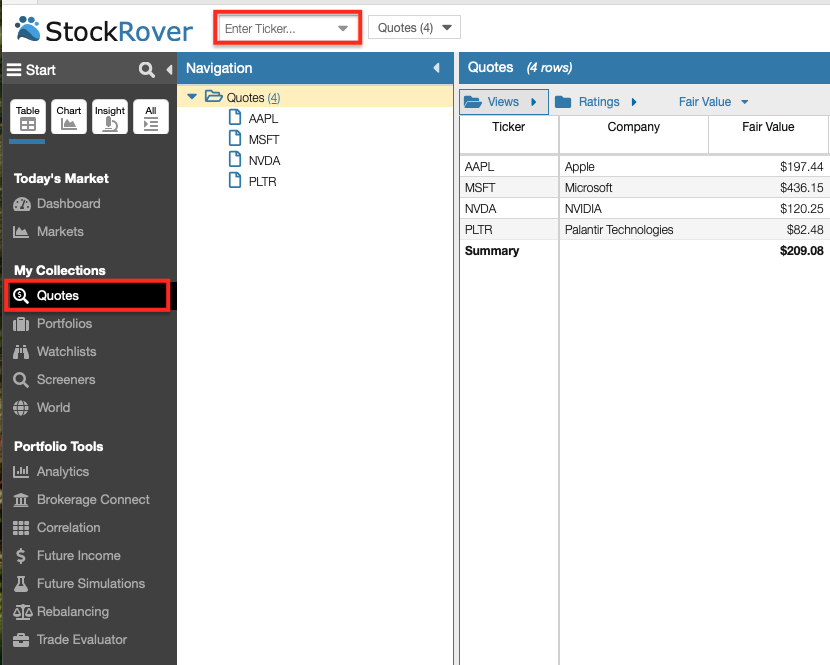Click Palantir Technologies company cell
Image resolution: width=830 pixels, height=665 pixels.
coord(619,230)
